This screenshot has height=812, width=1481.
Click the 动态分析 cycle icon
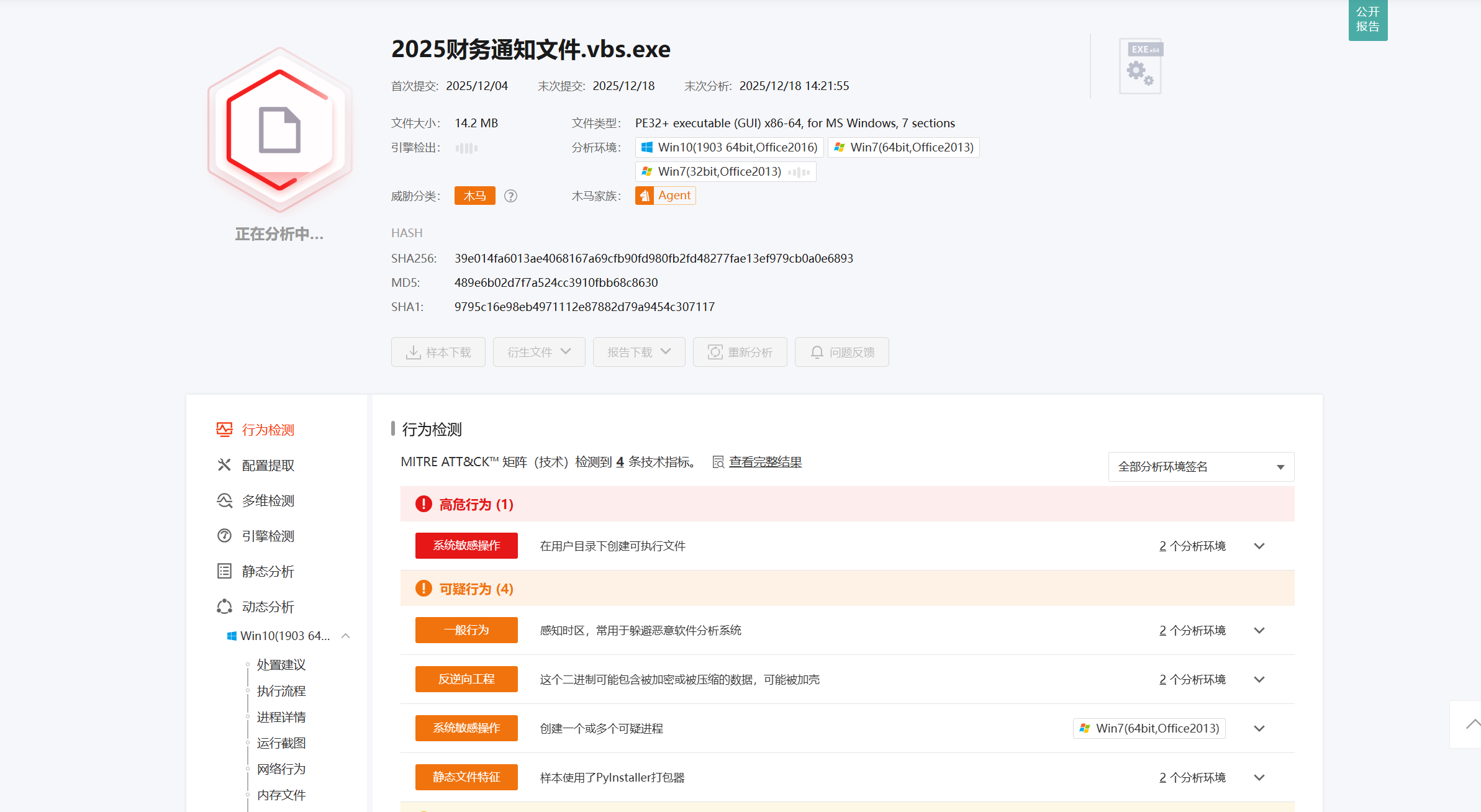click(x=224, y=607)
